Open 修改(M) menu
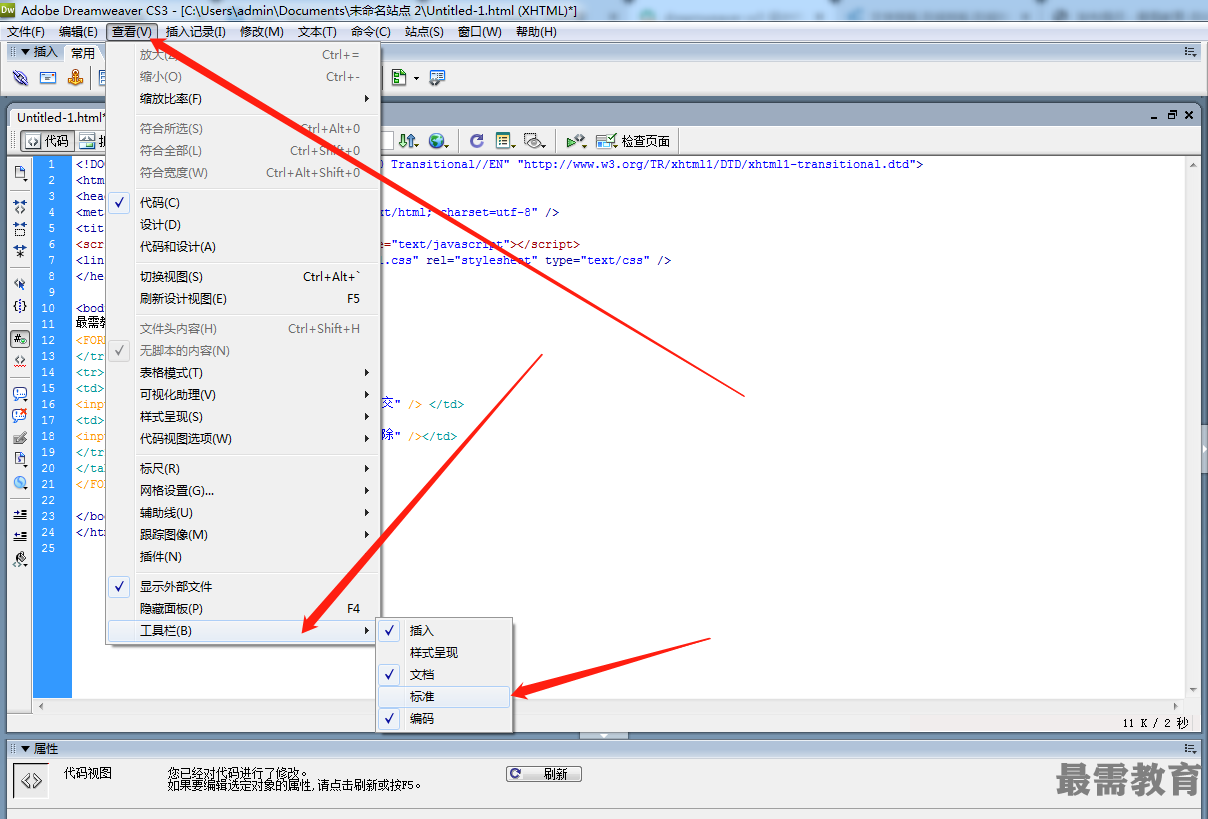Screen dimensions: 1208x819 tap(261, 31)
